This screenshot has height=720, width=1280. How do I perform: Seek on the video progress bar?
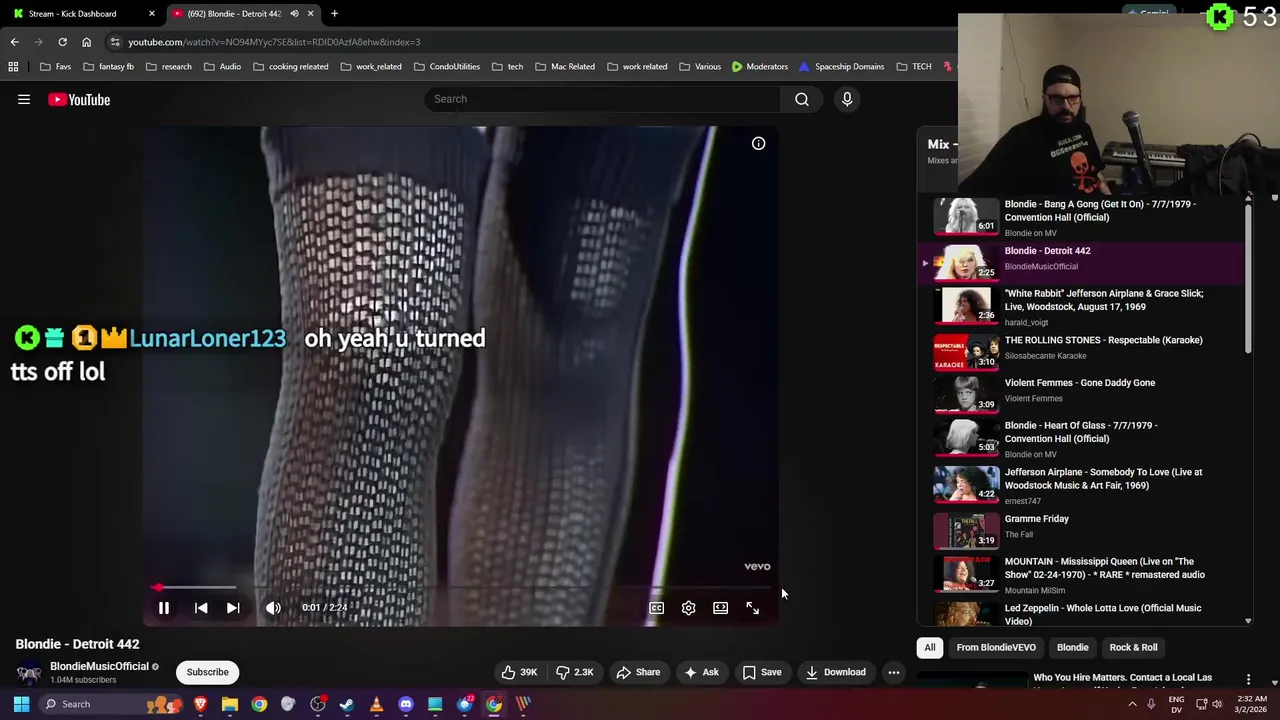[x=463, y=587]
